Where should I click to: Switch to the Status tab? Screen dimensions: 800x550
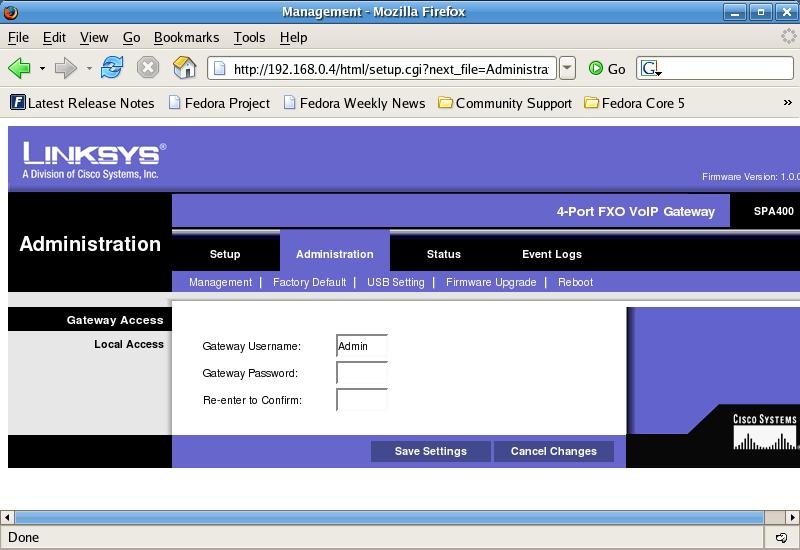(x=443, y=254)
